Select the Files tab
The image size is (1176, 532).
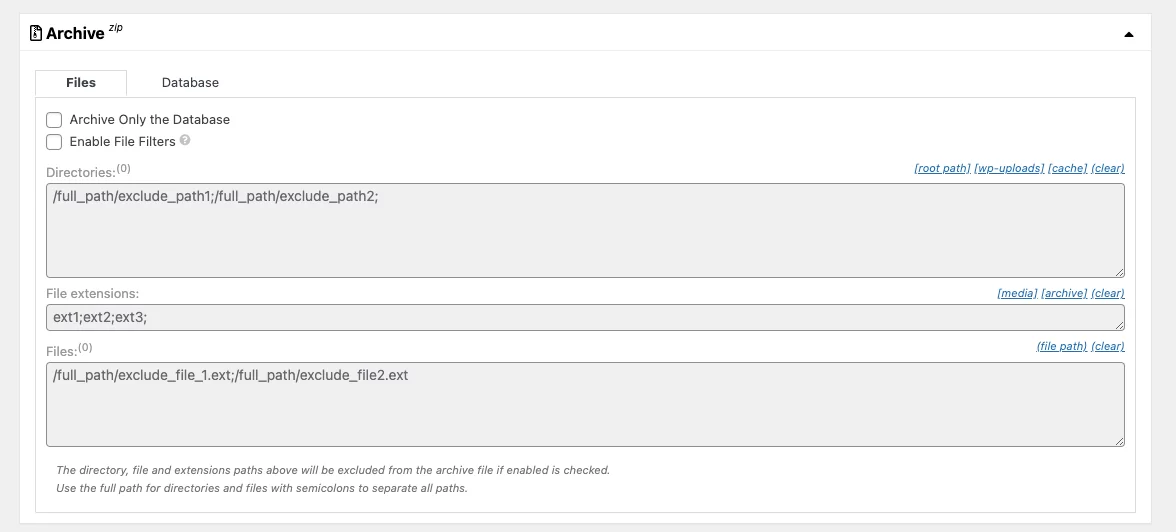(81, 83)
